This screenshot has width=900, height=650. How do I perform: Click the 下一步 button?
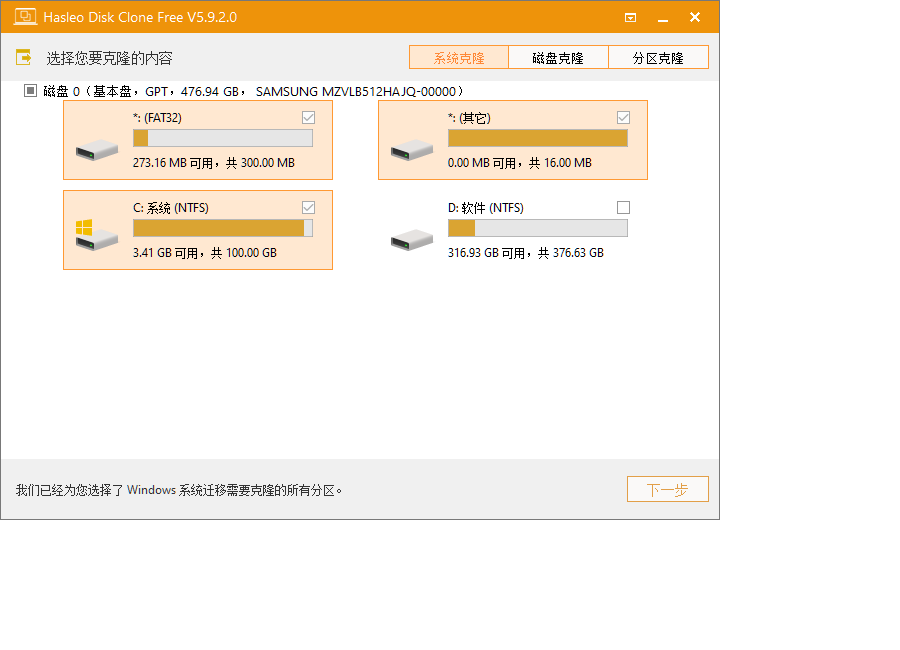point(668,489)
